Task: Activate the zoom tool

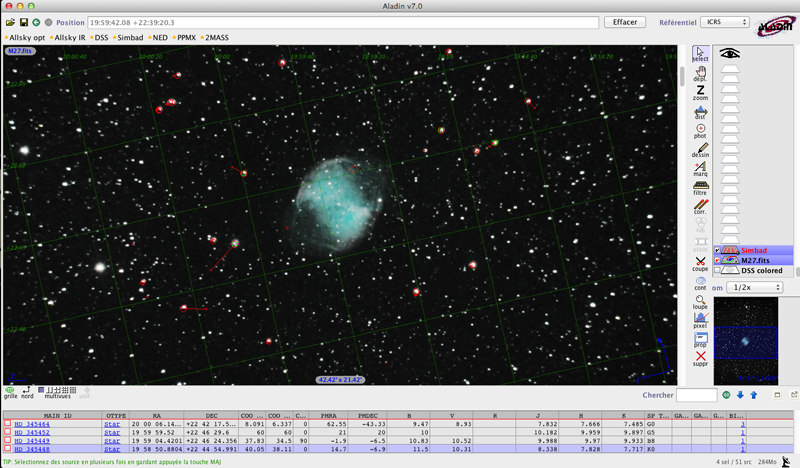Action: pos(700,92)
